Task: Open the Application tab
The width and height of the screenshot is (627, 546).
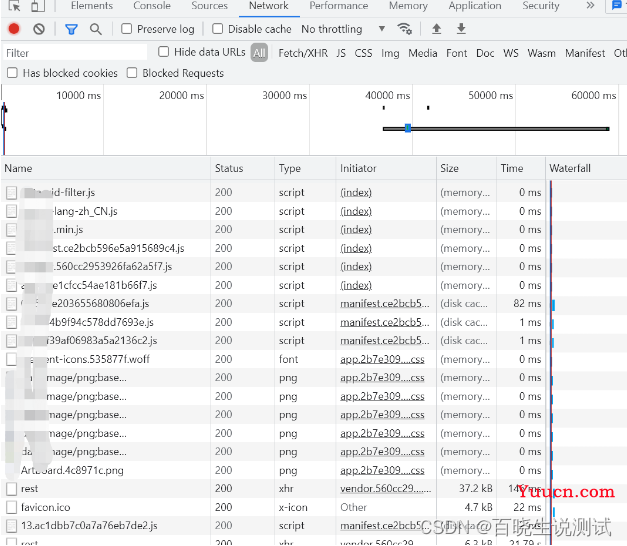Action: (475, 6)
